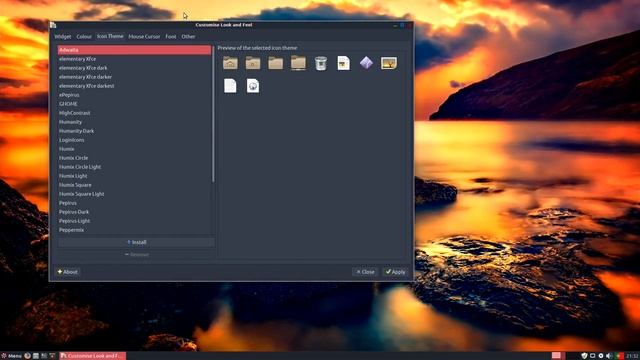Screen dimensions: 640x360
Task: Launch the web browser icon in taskbar
Action: point(27,356)
